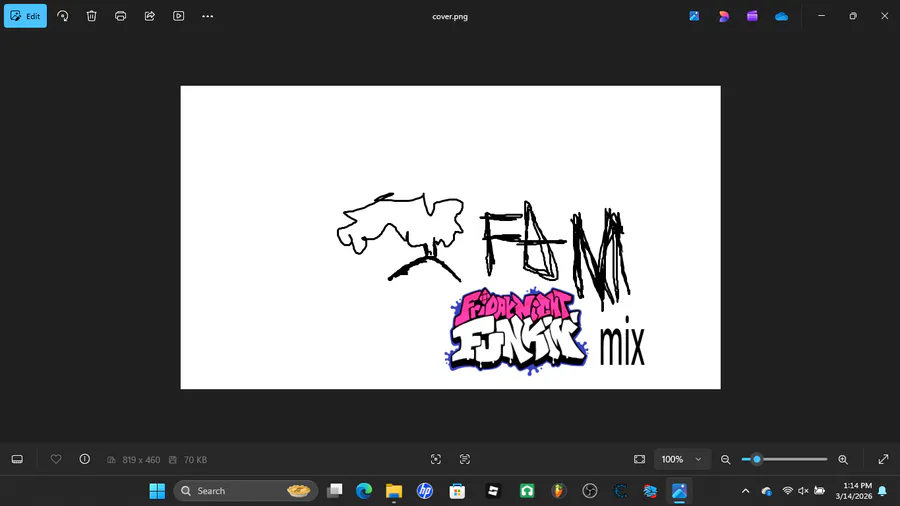Zoom in with the plus magnifier icon
Image resolution: width=900 pixels, height=506 pixels.
point(843,460)
